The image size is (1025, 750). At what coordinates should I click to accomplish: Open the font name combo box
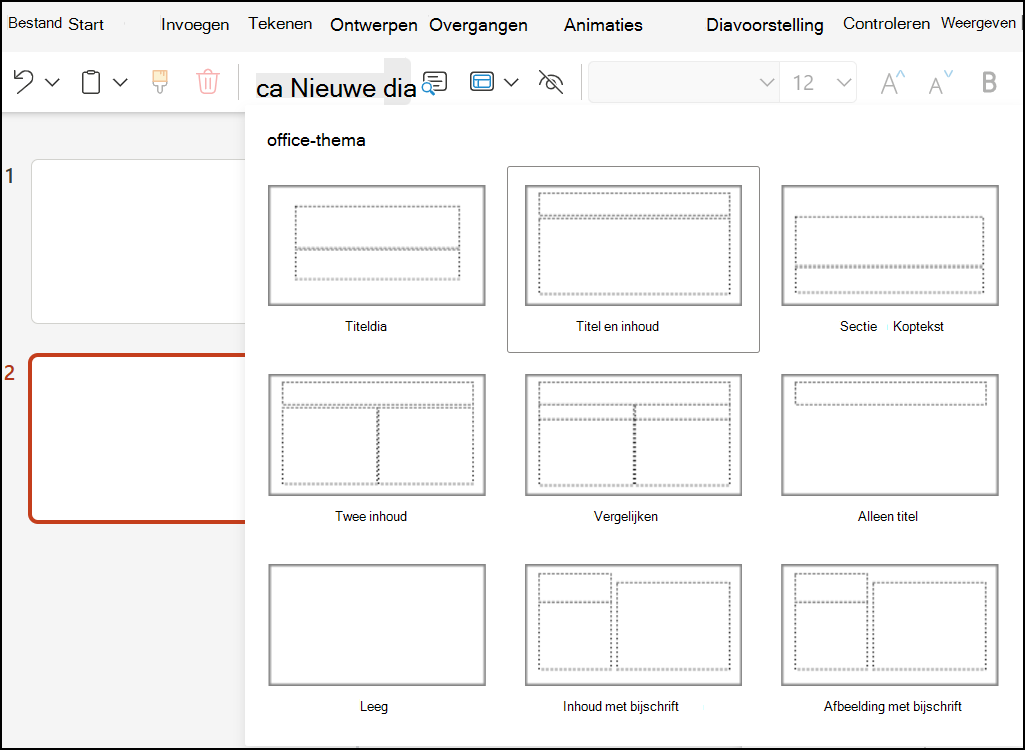click(x=684, y=82)
